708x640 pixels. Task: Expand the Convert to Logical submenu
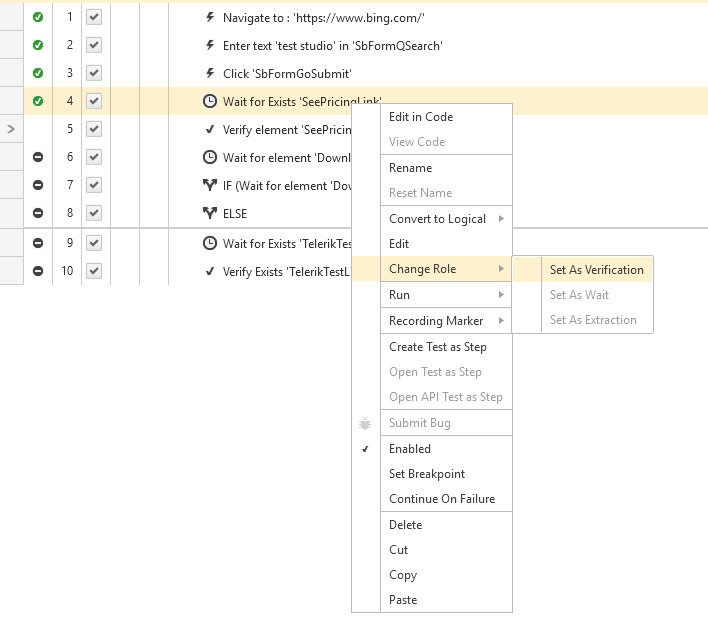coord(500,219)
